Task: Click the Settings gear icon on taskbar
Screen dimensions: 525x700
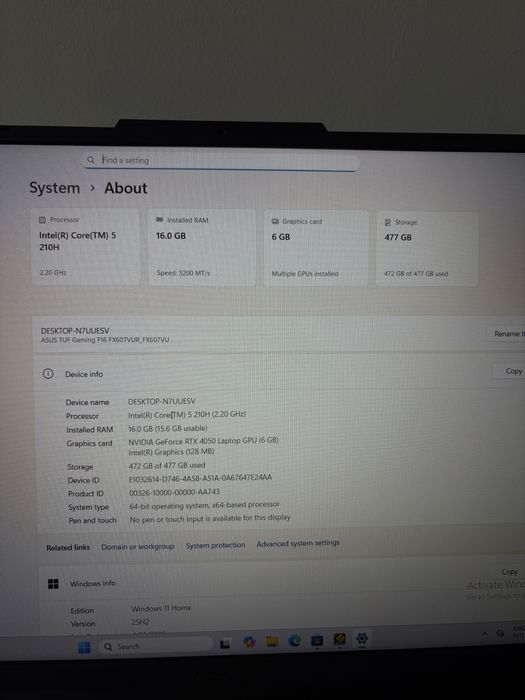Action: click(x=362, y=639)
